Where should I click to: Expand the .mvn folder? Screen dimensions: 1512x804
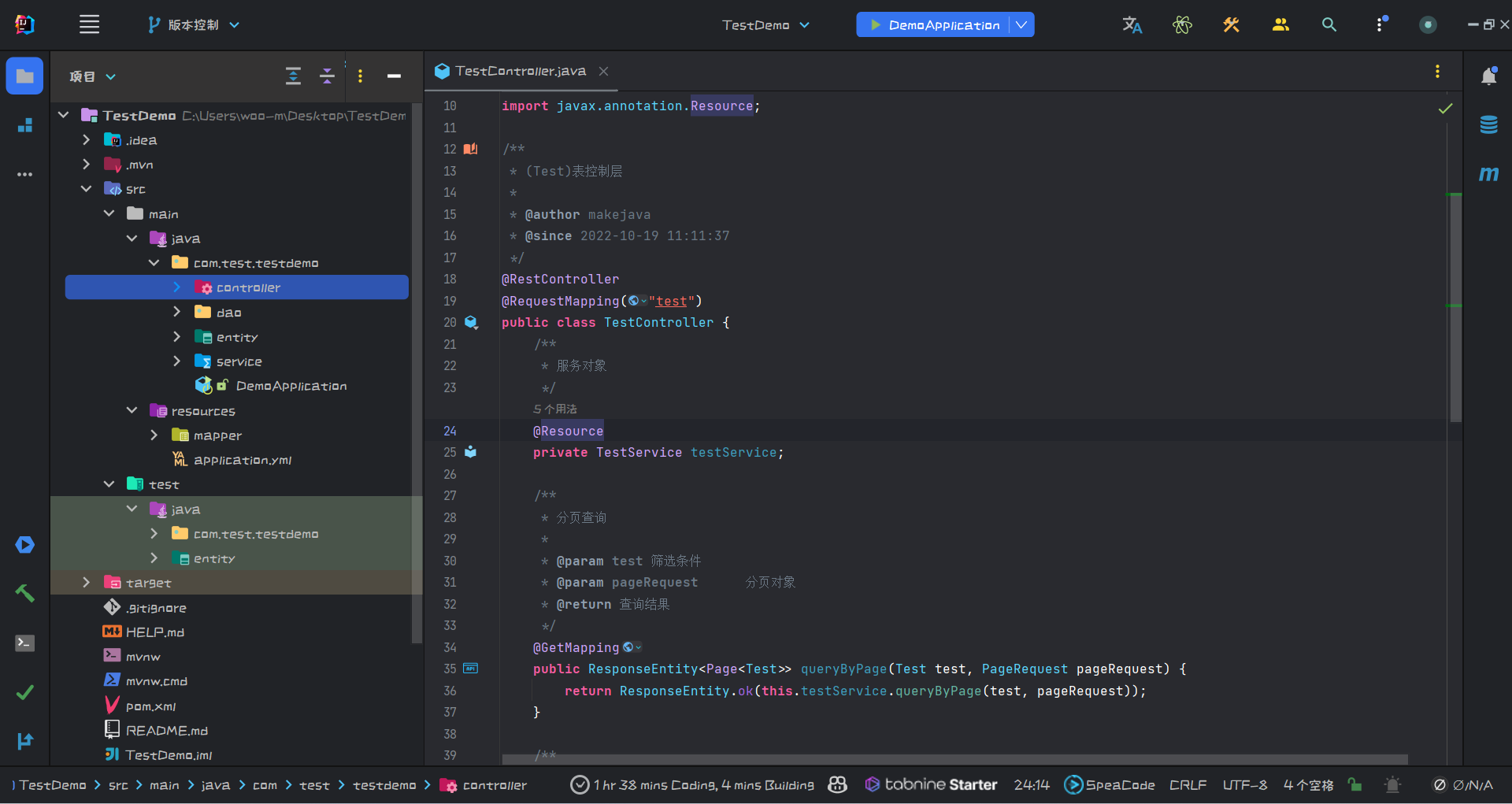(x=87, y=165)
